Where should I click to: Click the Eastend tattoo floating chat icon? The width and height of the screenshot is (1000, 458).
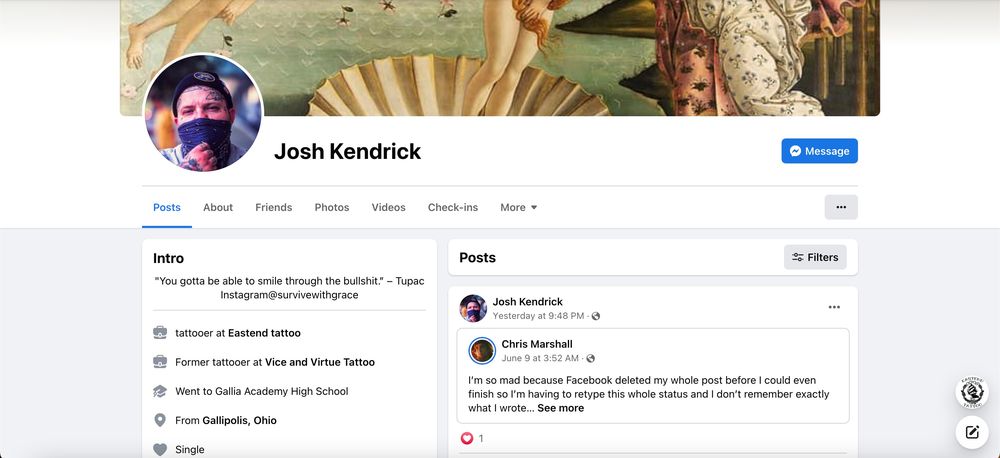(x=971, y=392)
